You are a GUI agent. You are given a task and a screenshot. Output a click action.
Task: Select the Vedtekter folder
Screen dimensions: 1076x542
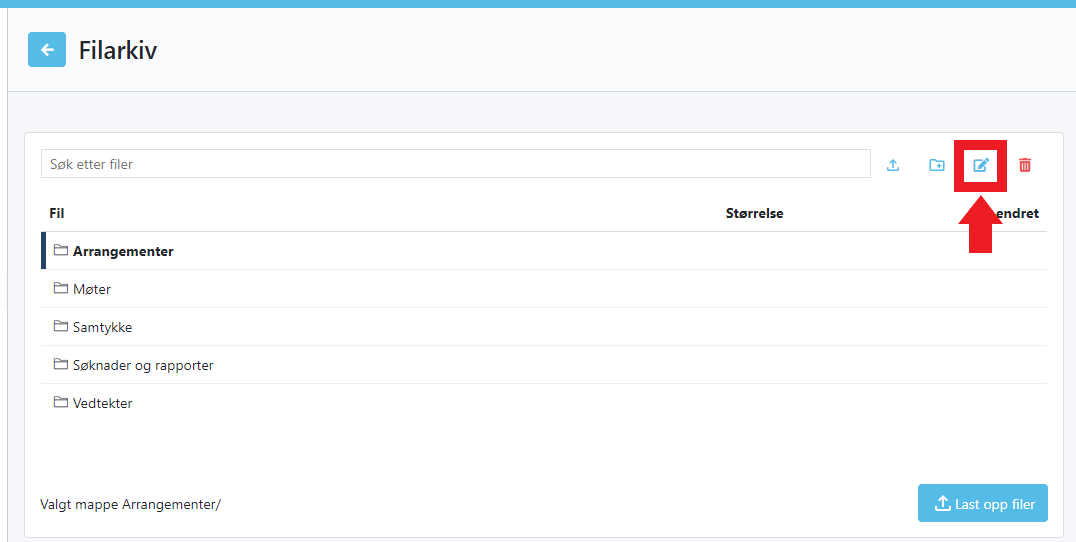(103, 404)
